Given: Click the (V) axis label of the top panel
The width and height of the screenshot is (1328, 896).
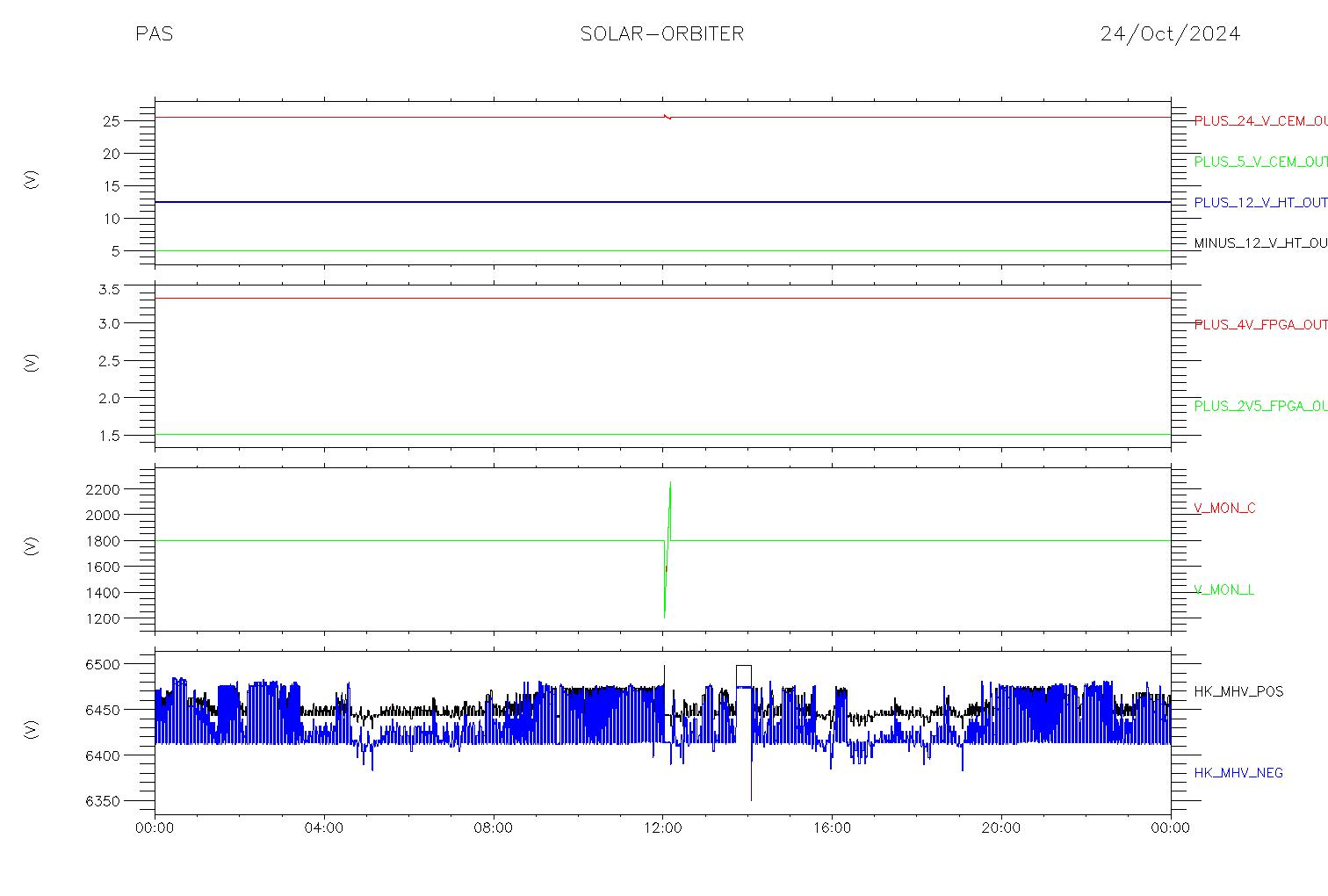Looking at the screenshot, I should point(32,179).
